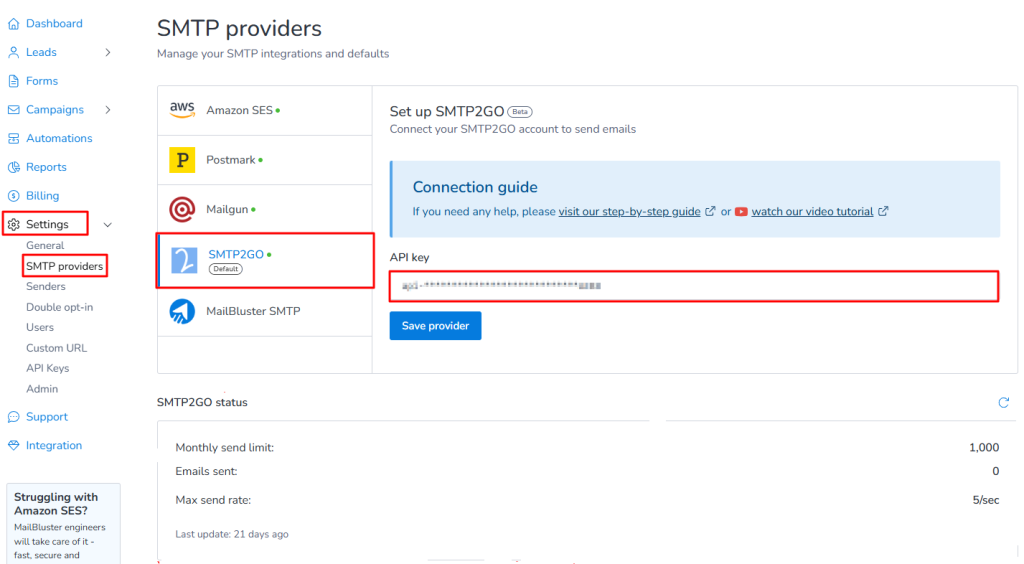Click the SMTP2GO status heading
This screenshot has width=1024, height=564.
(x=202, y=403)
